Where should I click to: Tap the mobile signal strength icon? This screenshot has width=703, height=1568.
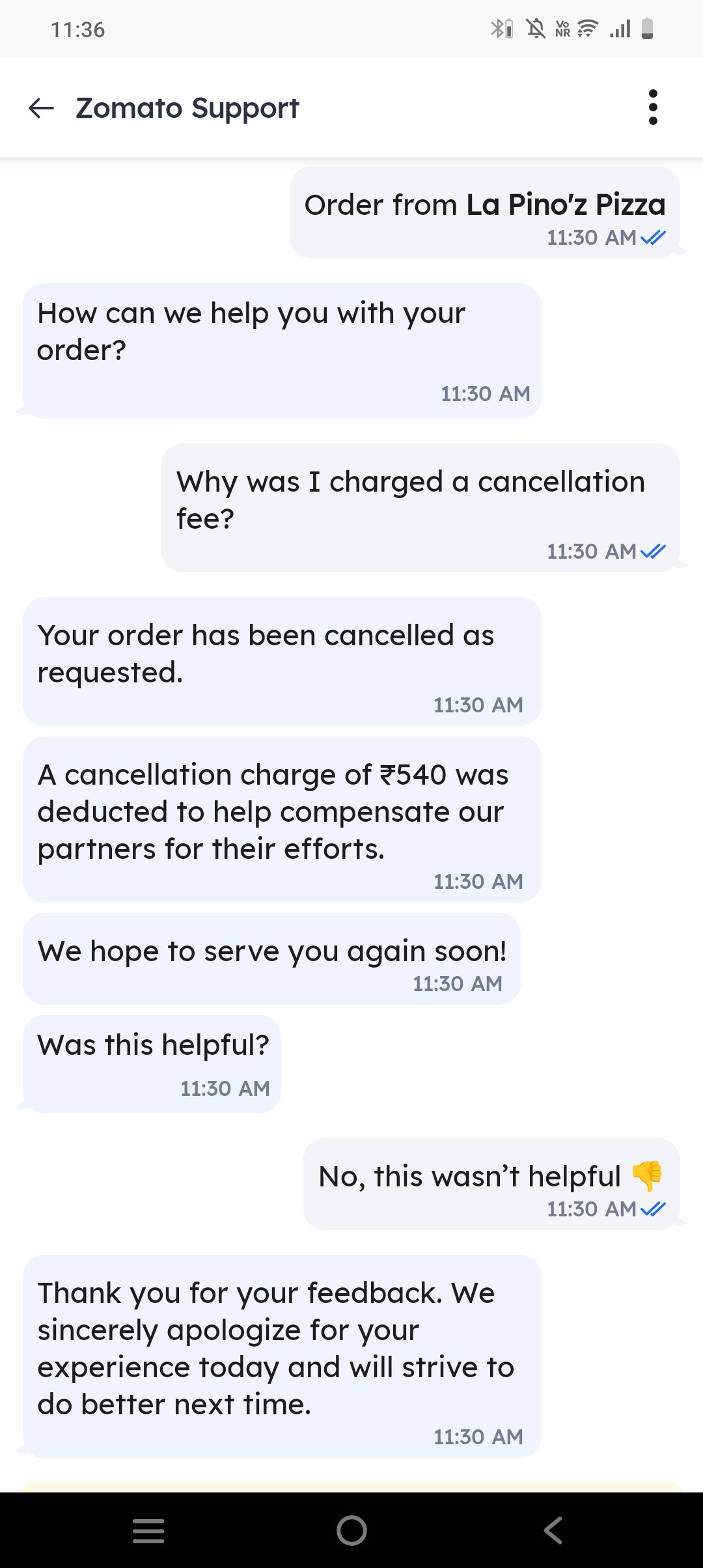tap(620, 29)
